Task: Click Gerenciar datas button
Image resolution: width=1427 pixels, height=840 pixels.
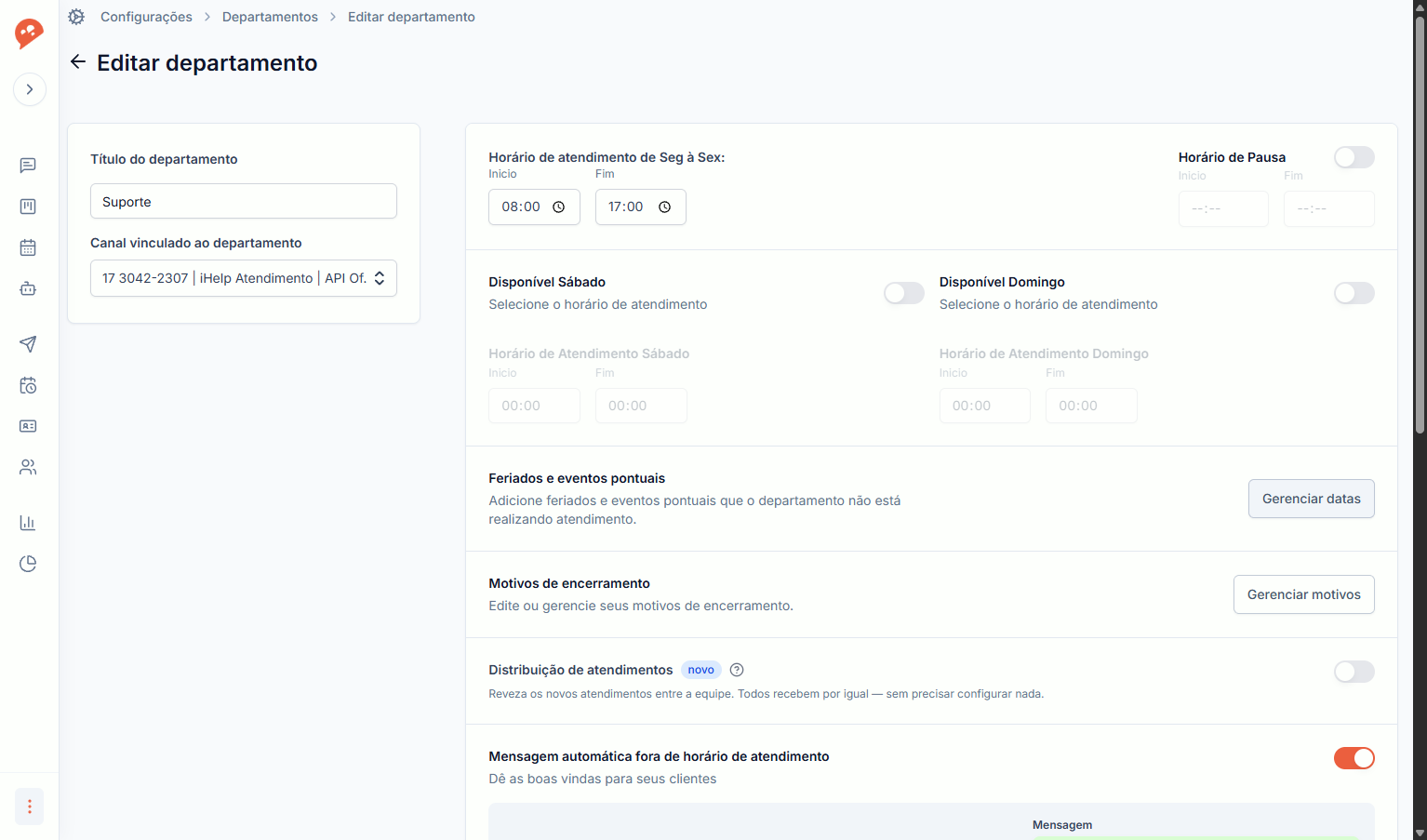Action: point(1312,499)
